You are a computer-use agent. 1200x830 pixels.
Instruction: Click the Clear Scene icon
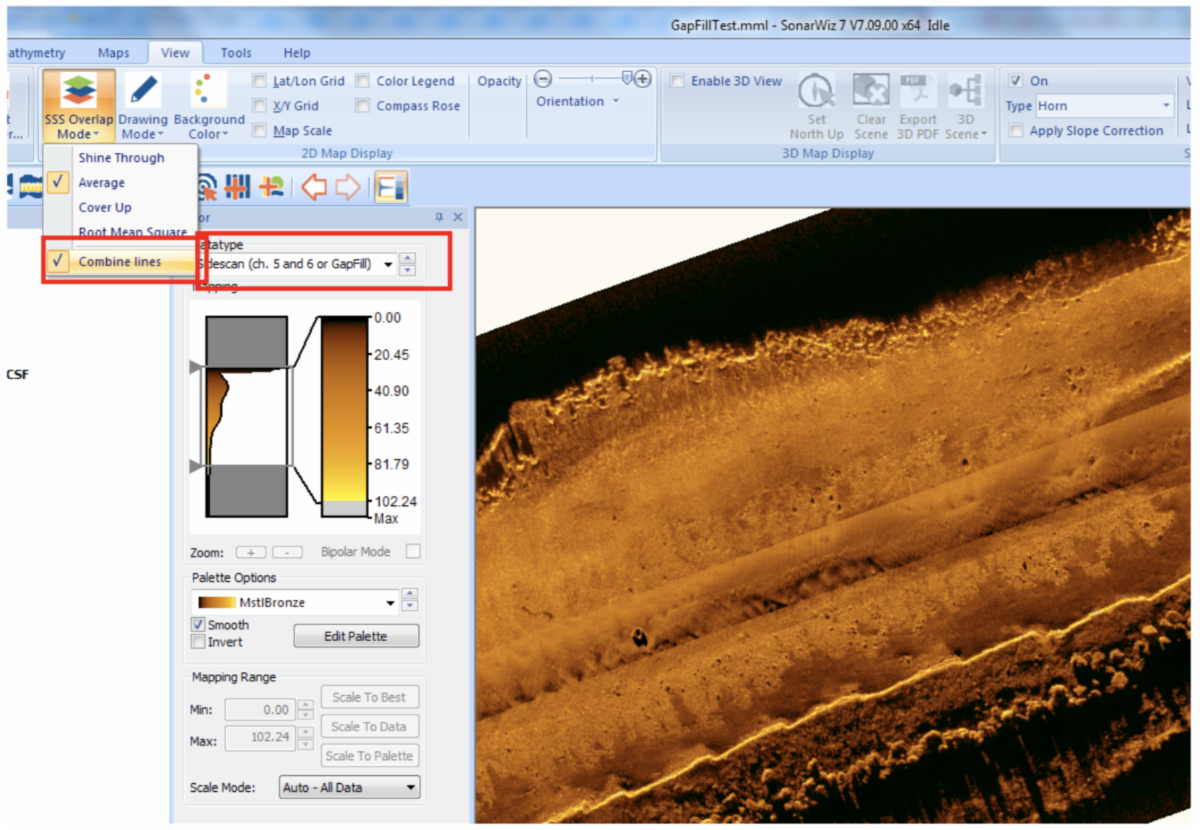click(x=870, y=92)
